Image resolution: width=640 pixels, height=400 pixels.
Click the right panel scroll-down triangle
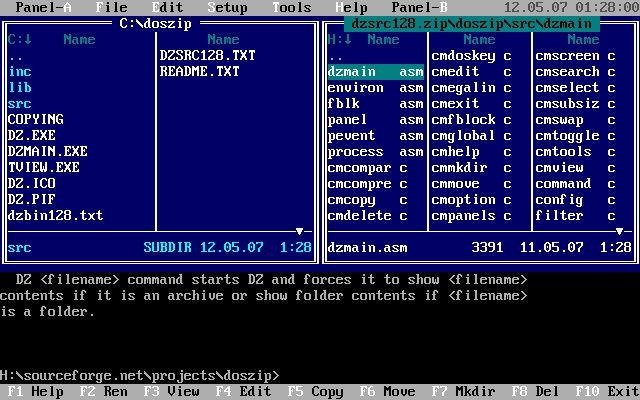pos(619,231)
